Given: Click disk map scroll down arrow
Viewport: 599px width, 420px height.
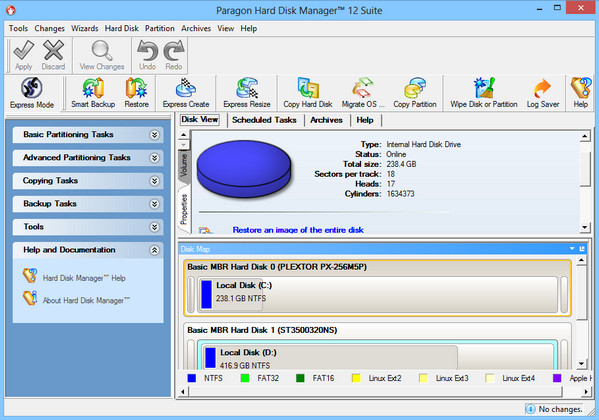Looking at the screenshot, I should [x=581, y=363].
